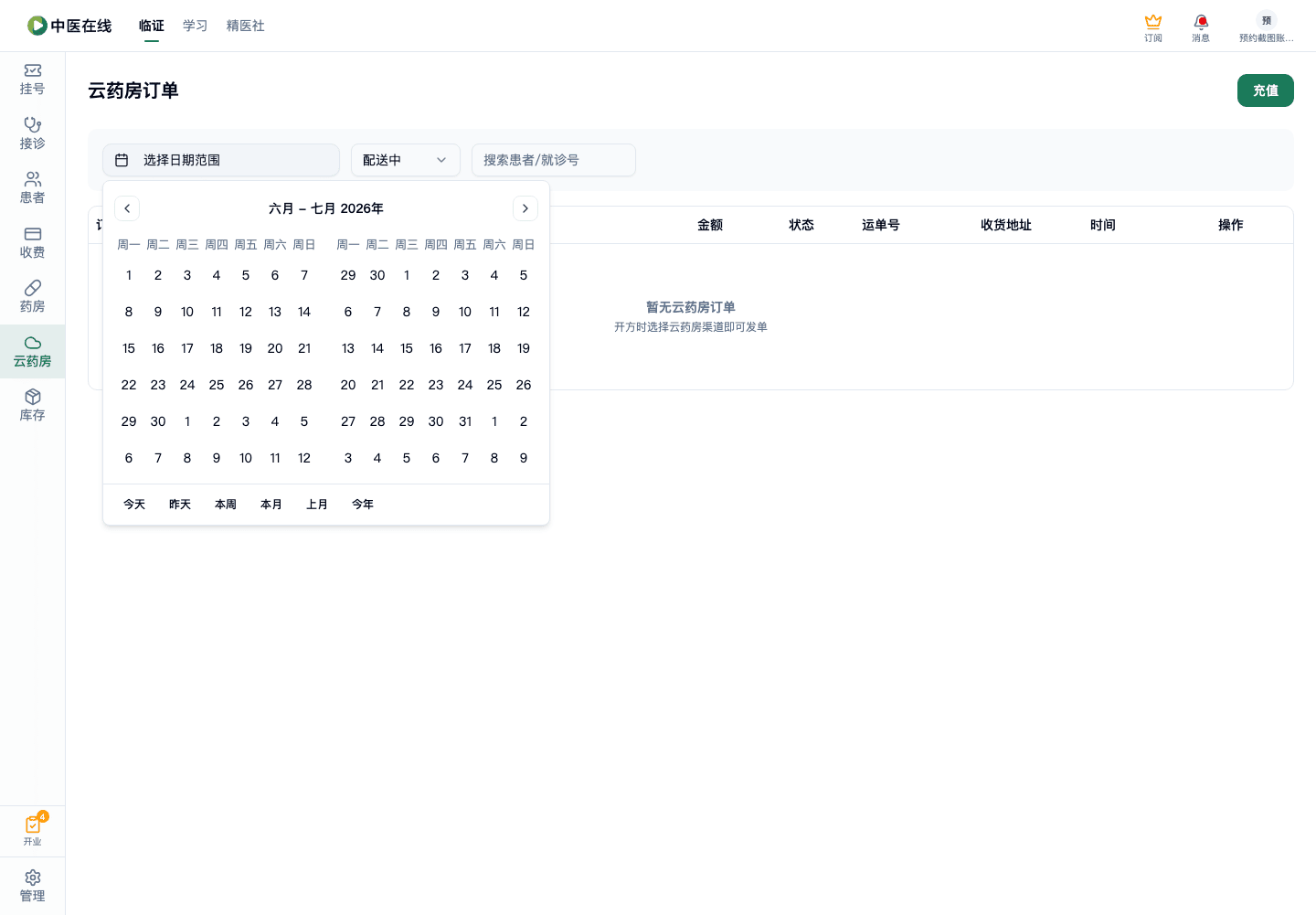
Task: Click the 暂无云药房订单 empty message
Action: [691, 307]
